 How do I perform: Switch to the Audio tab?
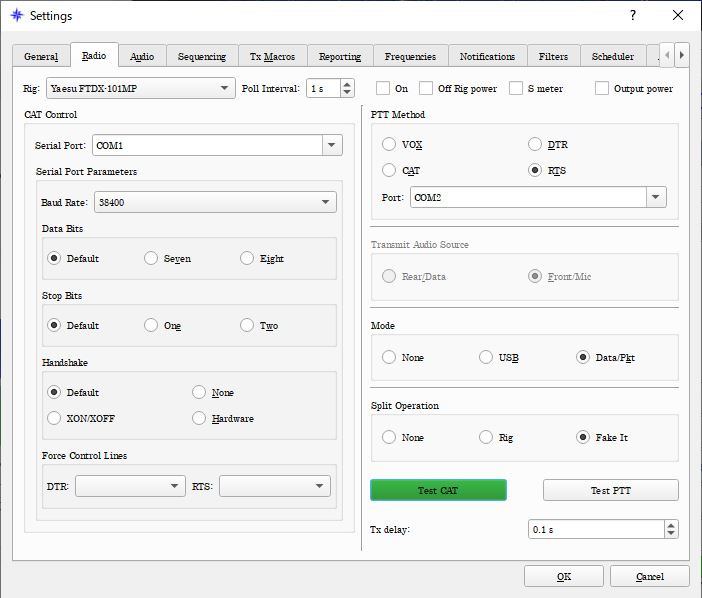(142, 56)
